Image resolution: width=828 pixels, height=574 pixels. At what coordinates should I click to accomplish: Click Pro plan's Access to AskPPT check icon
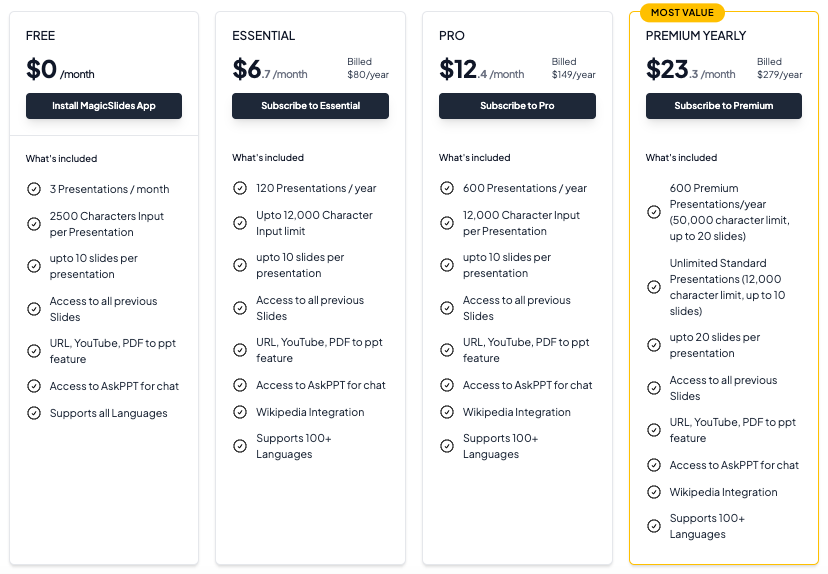(447, 385)
